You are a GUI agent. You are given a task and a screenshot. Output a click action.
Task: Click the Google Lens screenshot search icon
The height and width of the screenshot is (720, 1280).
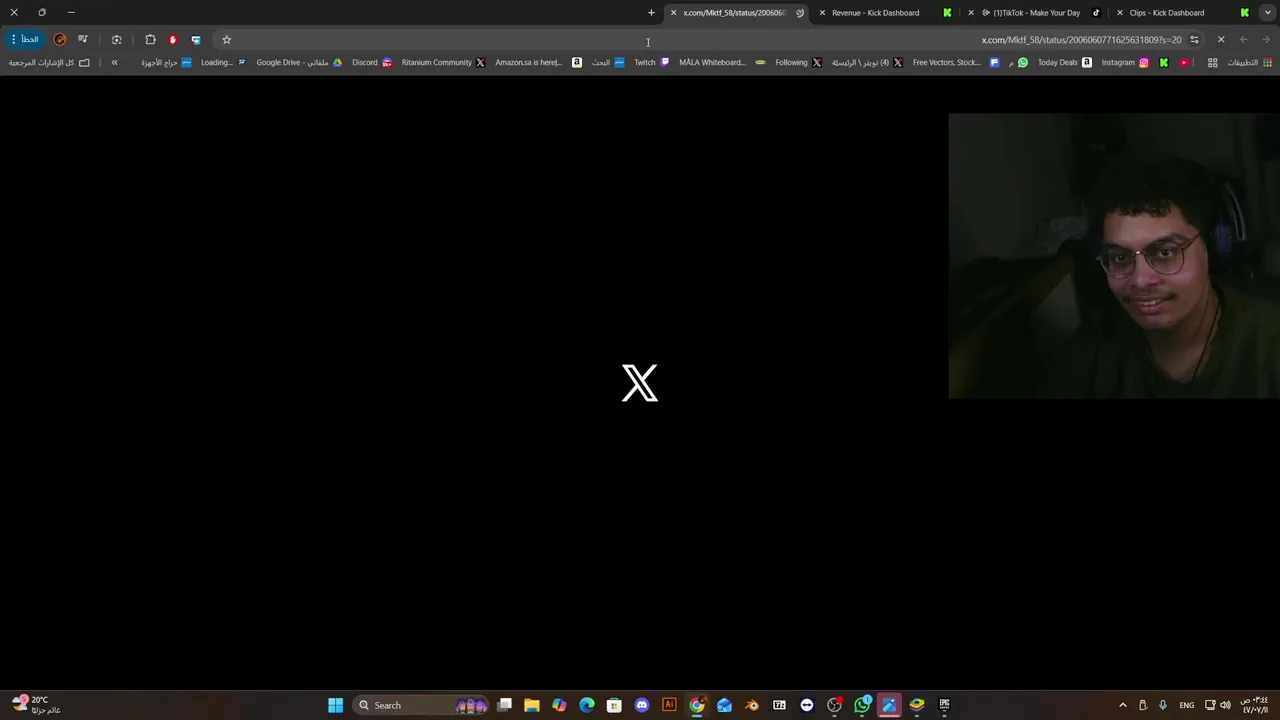click(117, 40)
